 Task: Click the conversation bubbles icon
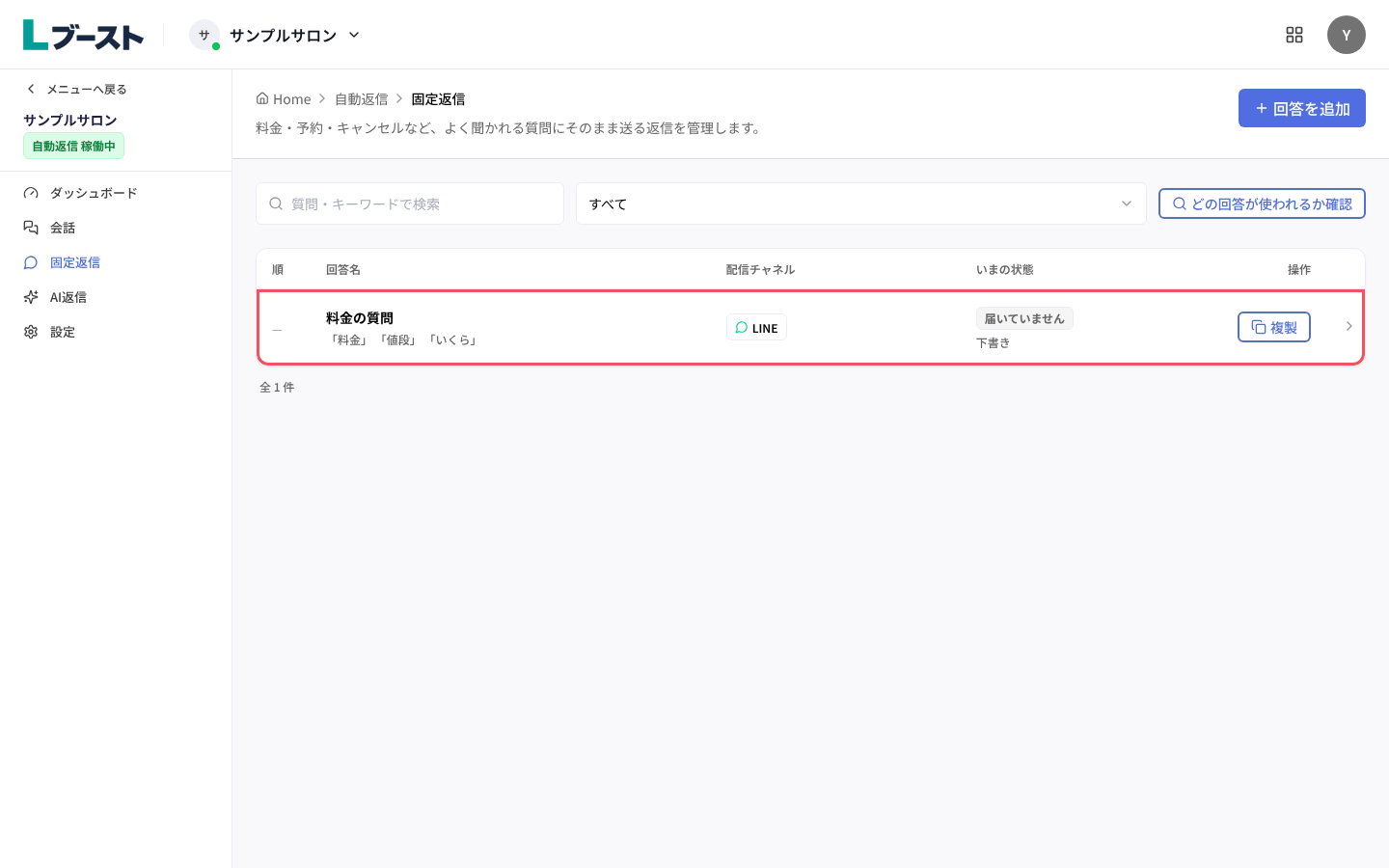31,228
